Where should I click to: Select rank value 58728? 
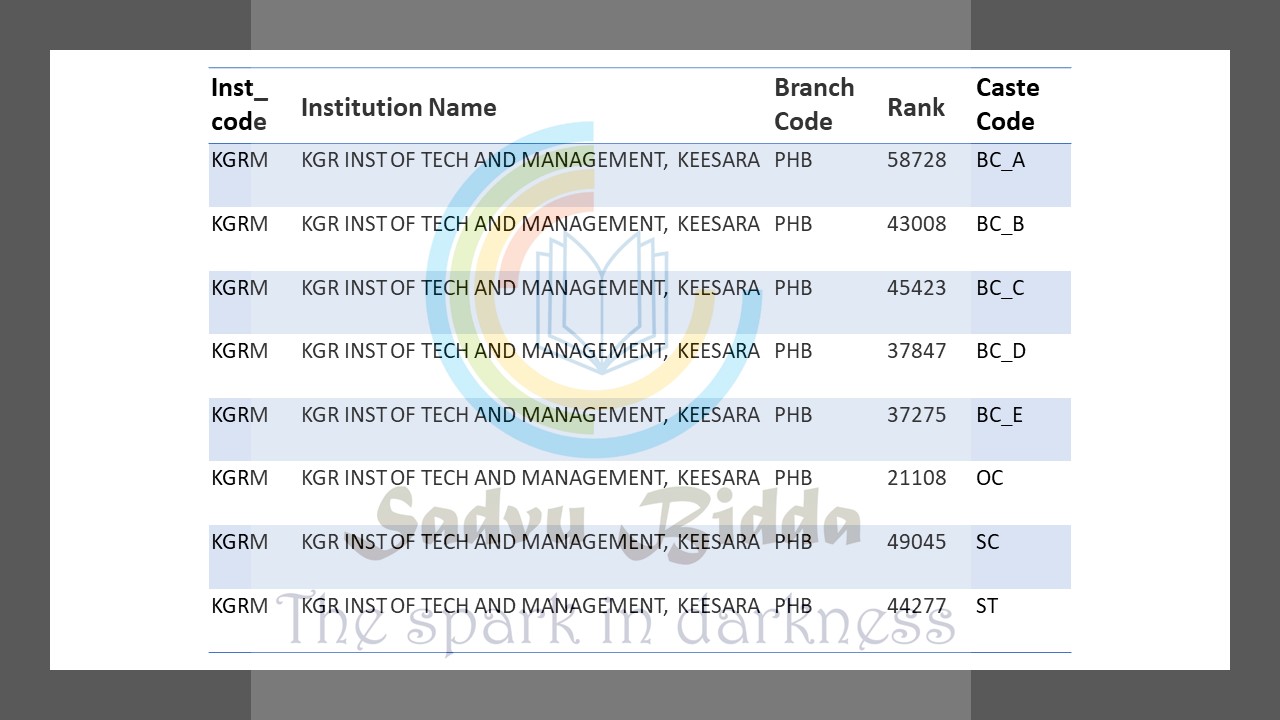pos(916,160)
